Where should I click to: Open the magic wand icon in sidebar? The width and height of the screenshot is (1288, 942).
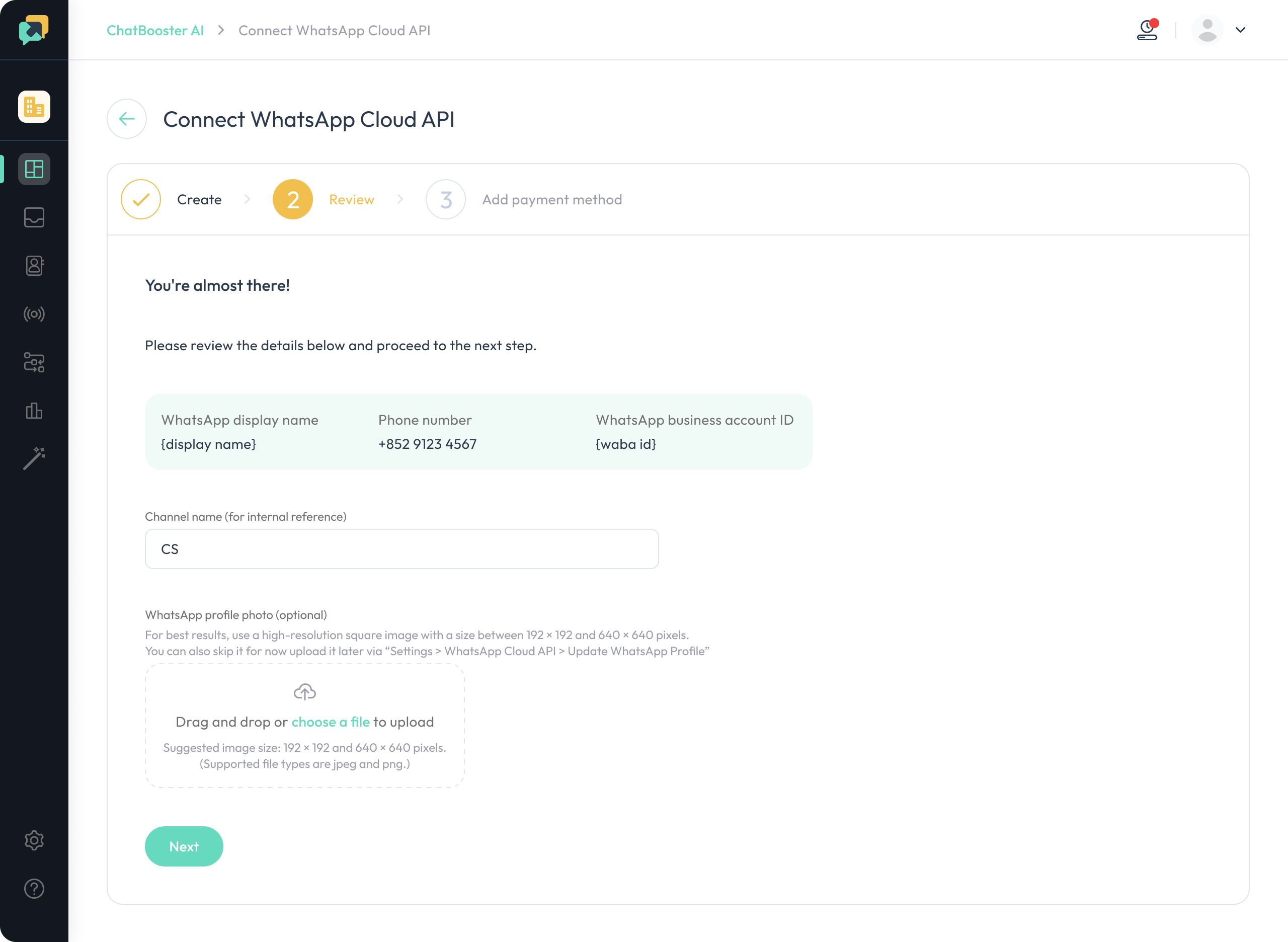click(34, 458)
